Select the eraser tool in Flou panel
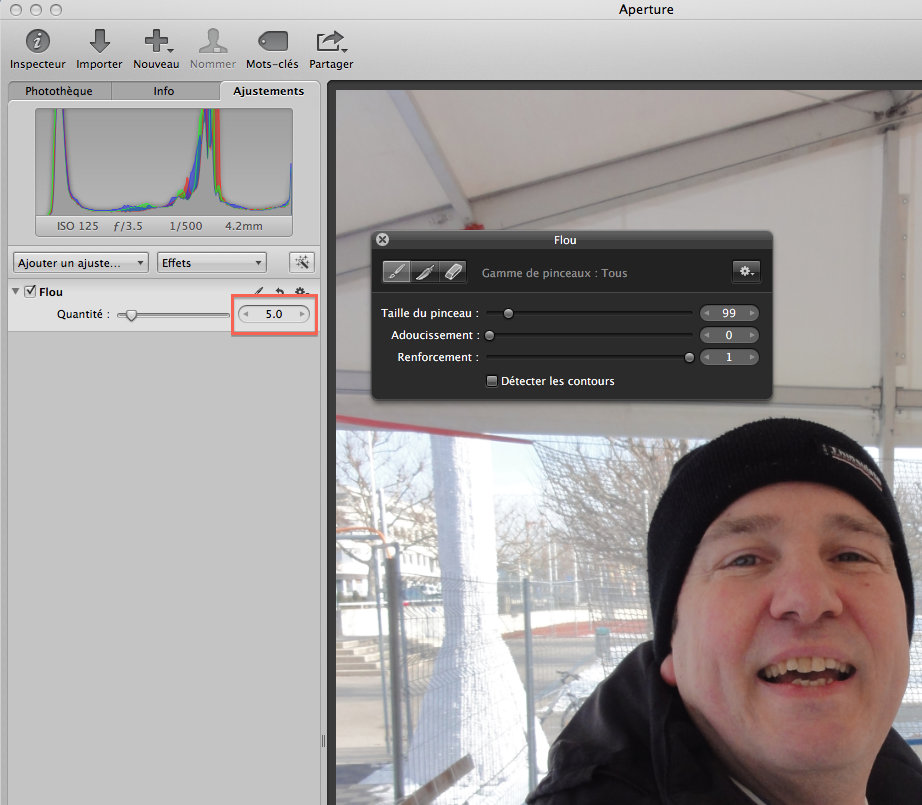Screen dimensions: 922x805 453,272
